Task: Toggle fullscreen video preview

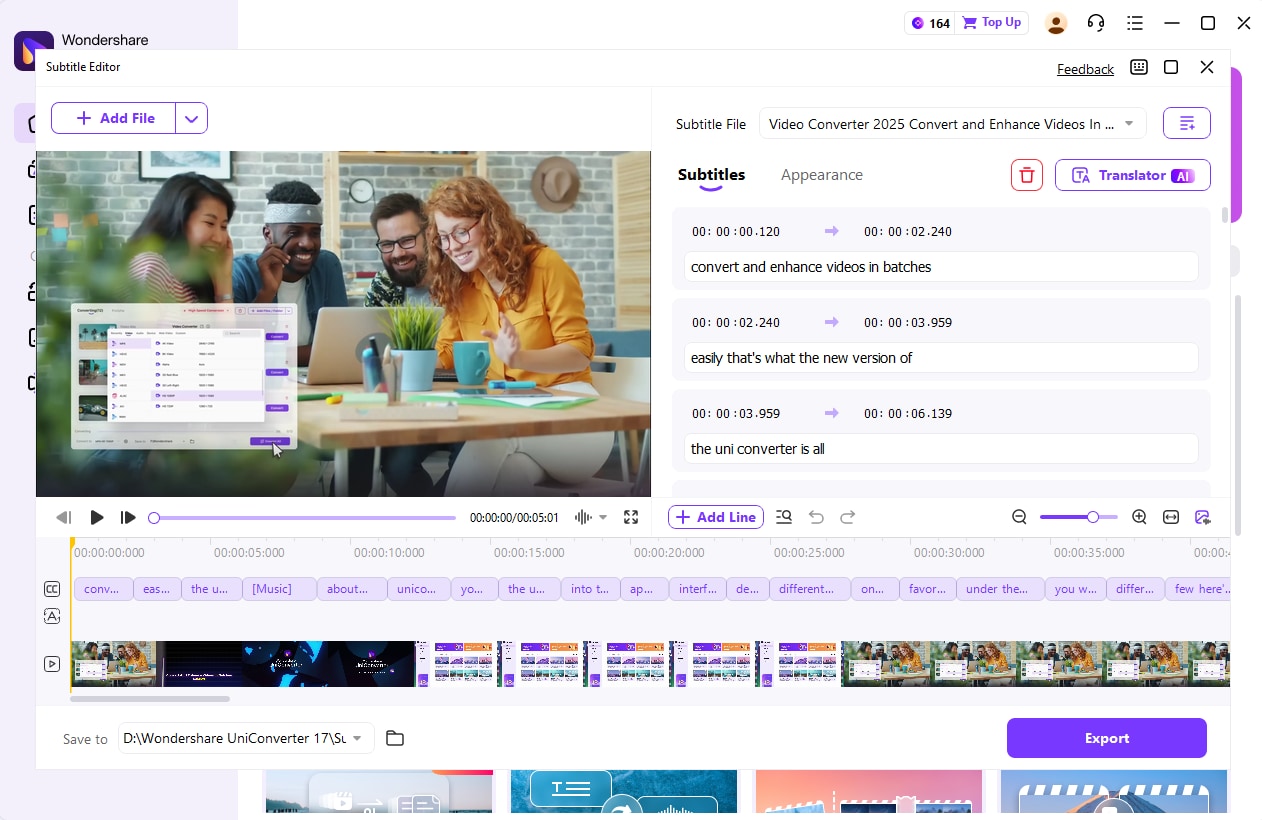Action: [x=631, y=517]
